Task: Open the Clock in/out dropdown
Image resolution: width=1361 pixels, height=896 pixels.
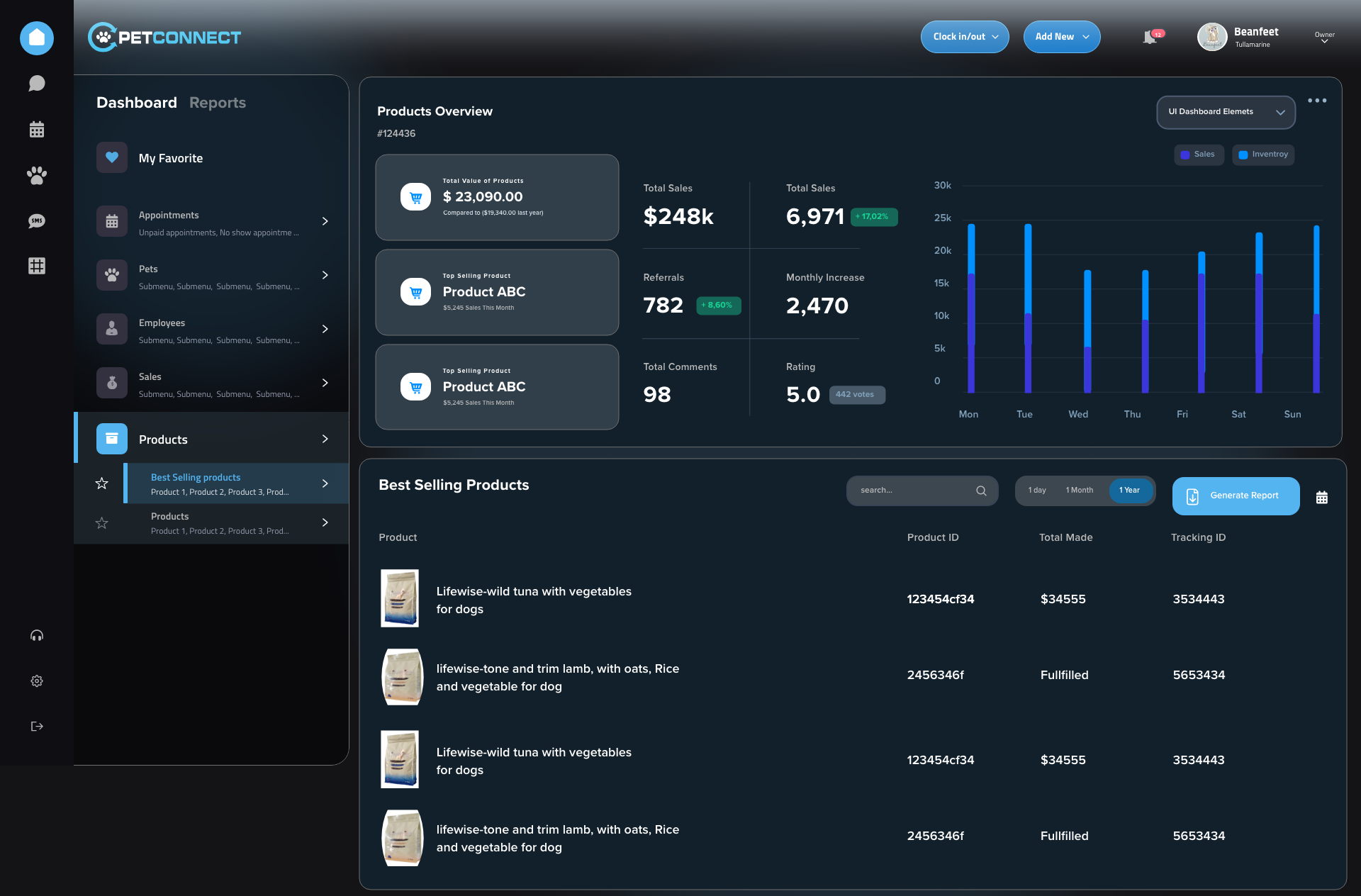Action: (x=965, y=37)
